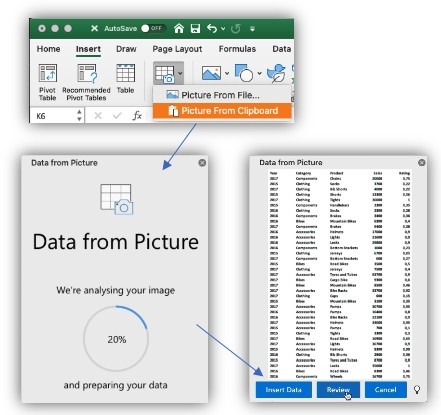Click the yellow minimize window button
Image resolution: width=441 pixels, height=415 pixels.
pyautogui.click(x=55, y=28)
